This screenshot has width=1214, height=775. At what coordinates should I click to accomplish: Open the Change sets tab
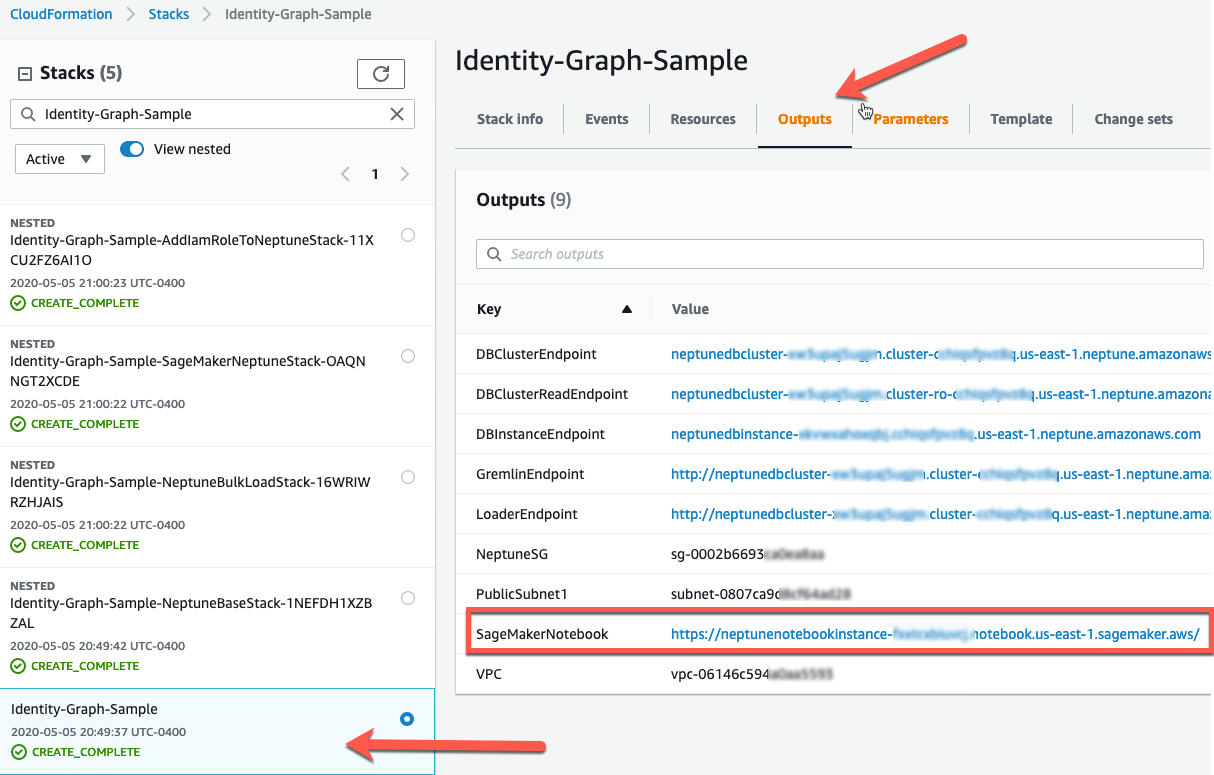point(1133,119)
